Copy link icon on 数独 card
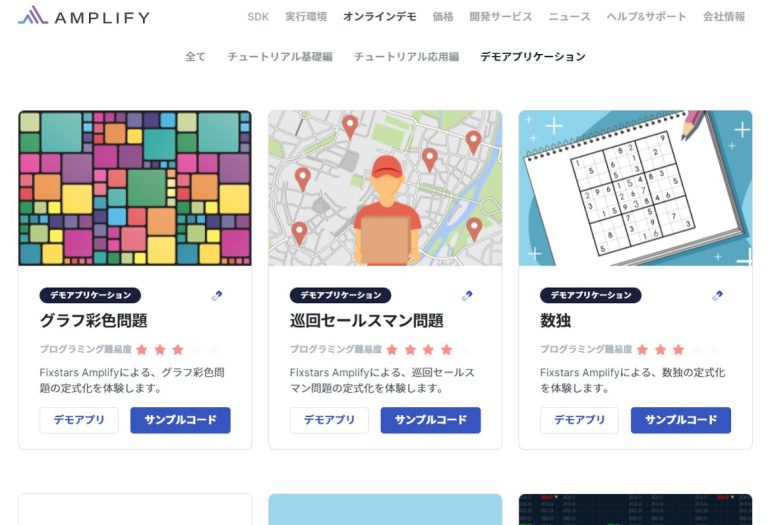The height and width of the screenshot is (525, 768). pos(717,296)
